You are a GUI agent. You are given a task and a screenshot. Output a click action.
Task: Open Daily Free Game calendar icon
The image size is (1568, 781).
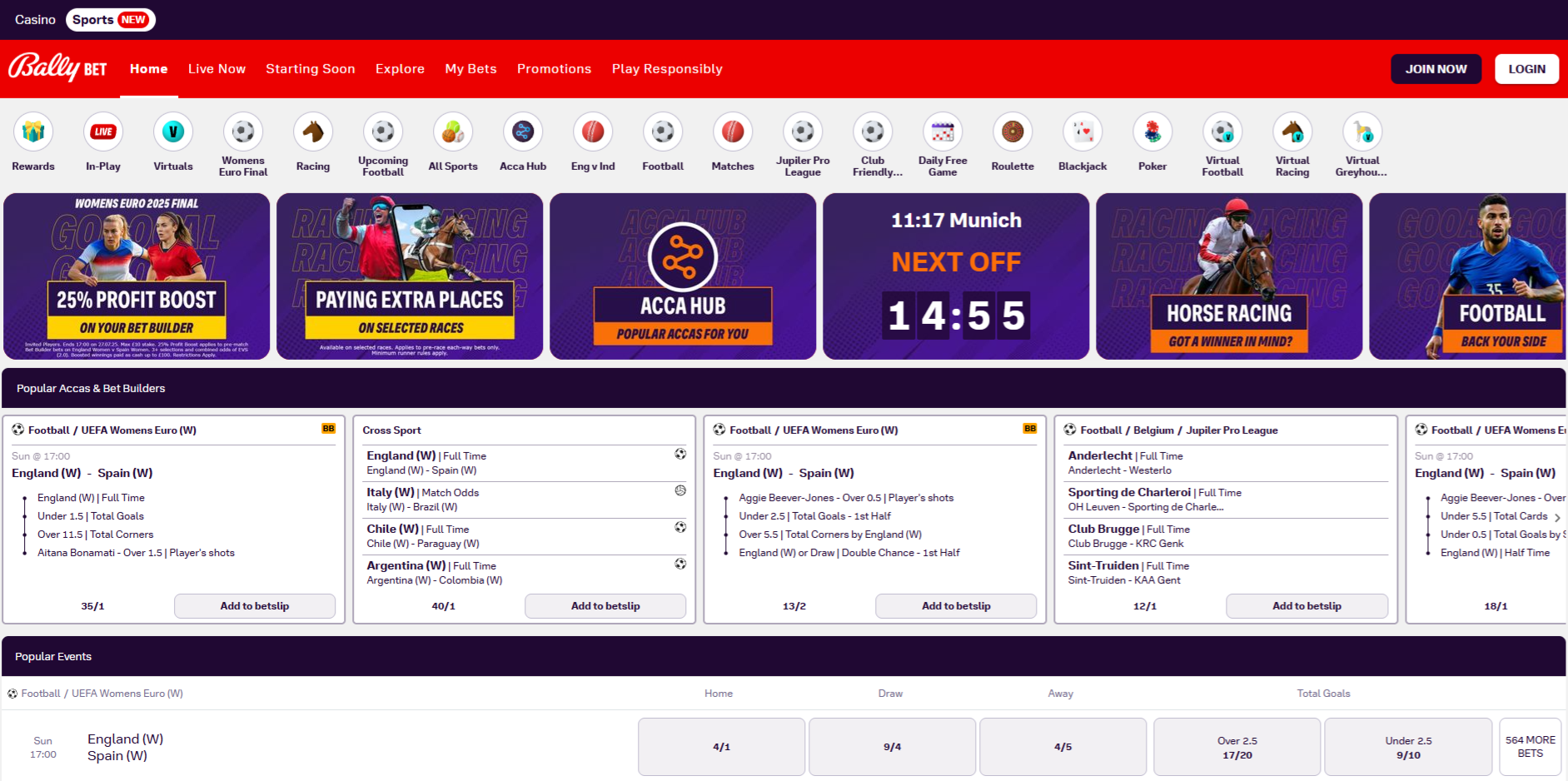coord(943,132)
